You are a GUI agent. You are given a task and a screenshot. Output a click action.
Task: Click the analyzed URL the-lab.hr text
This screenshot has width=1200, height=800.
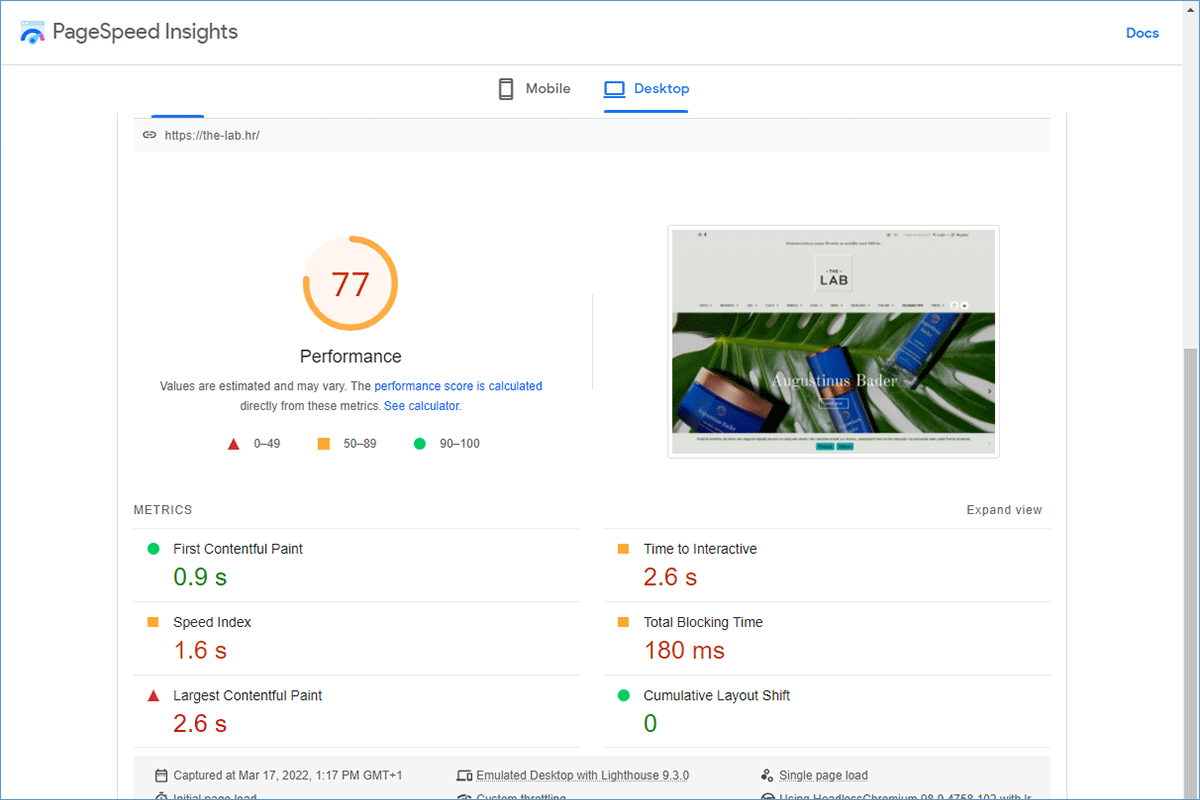(212, 135)
